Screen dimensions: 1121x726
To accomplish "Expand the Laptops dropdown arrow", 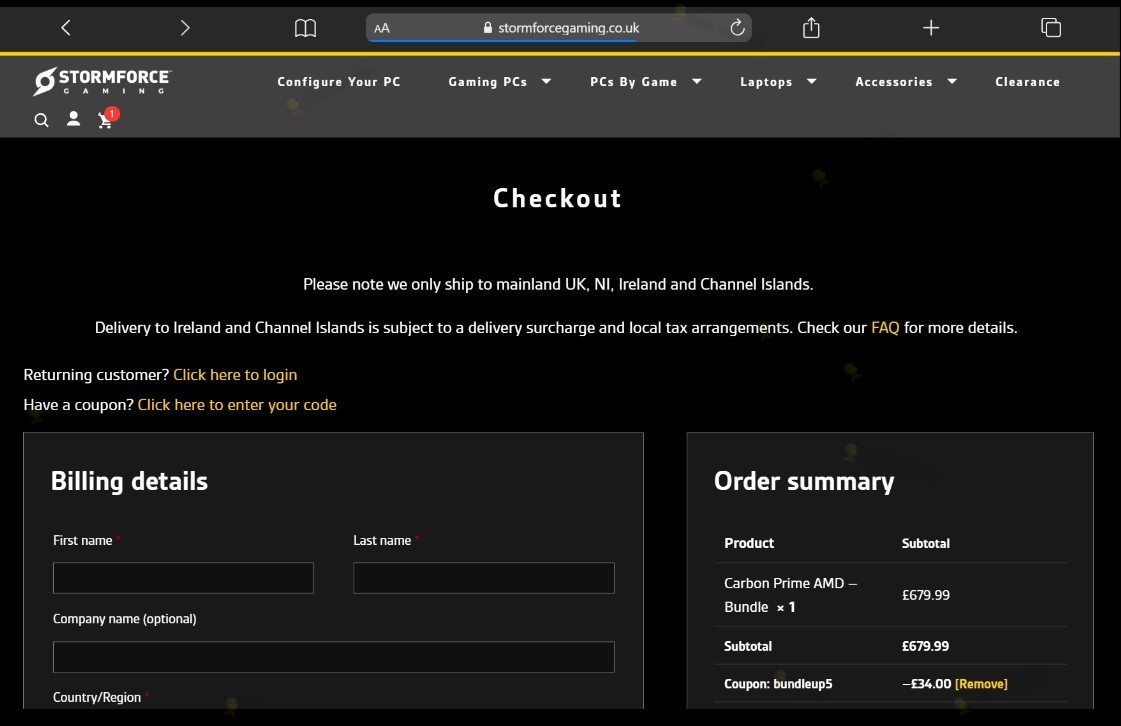I will coord(811,82).
